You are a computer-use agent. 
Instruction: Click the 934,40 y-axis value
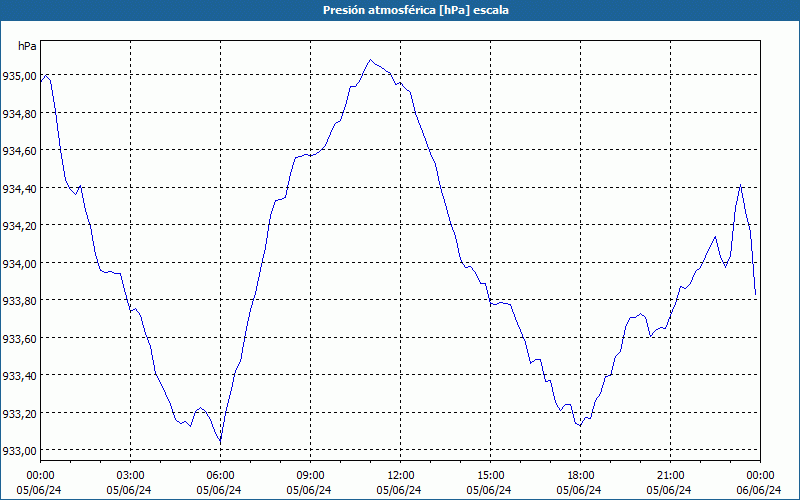[19, 189]
